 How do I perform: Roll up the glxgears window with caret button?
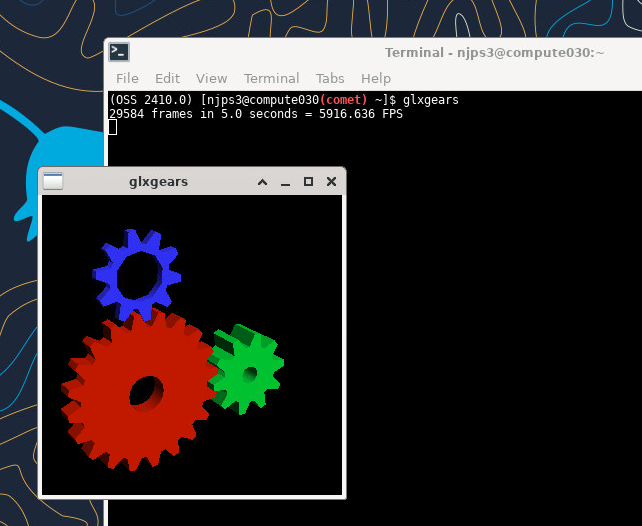[x=262, y=182]
